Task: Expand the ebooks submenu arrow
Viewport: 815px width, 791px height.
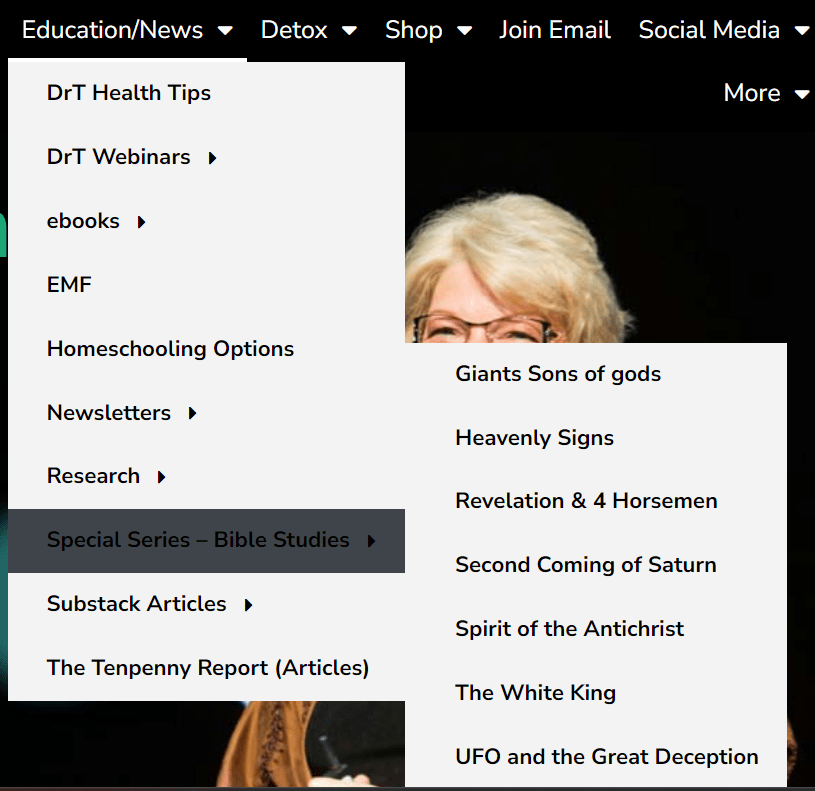Action: (141, 222)
